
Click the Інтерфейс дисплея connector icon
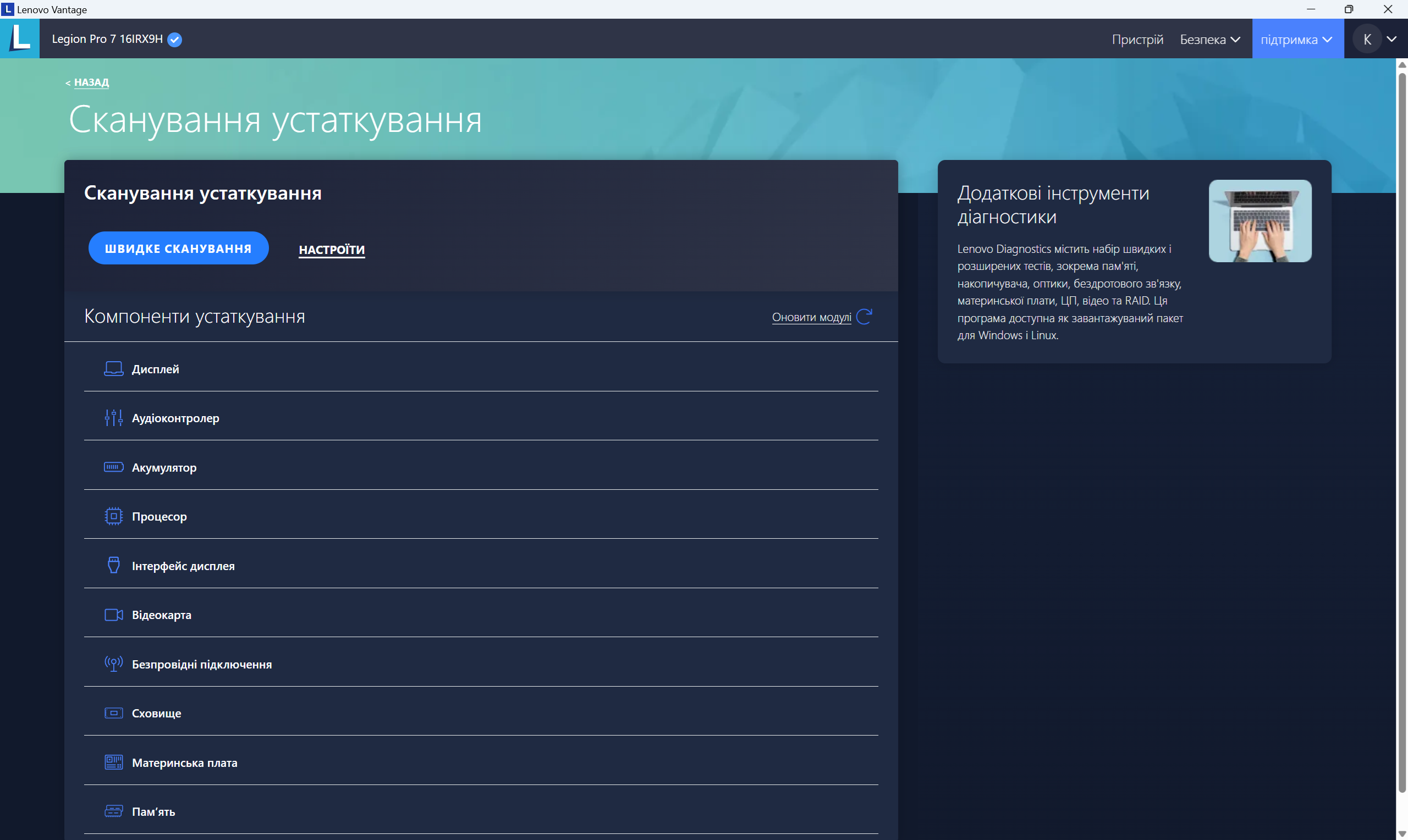(114, 566)
